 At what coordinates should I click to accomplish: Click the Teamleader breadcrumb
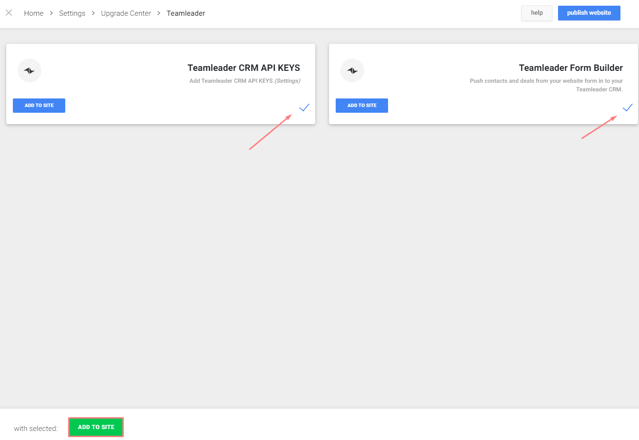pyautogui.click(x=186, y=13)
